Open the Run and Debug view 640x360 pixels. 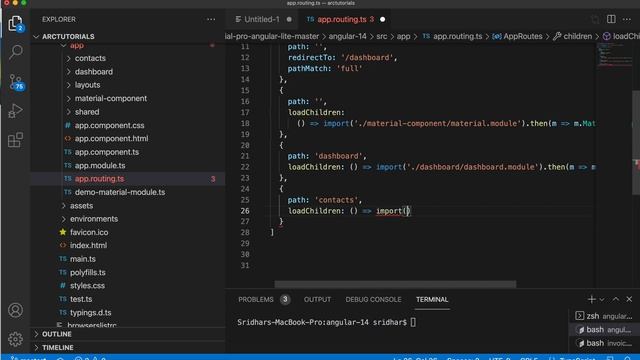coord(16,111)
